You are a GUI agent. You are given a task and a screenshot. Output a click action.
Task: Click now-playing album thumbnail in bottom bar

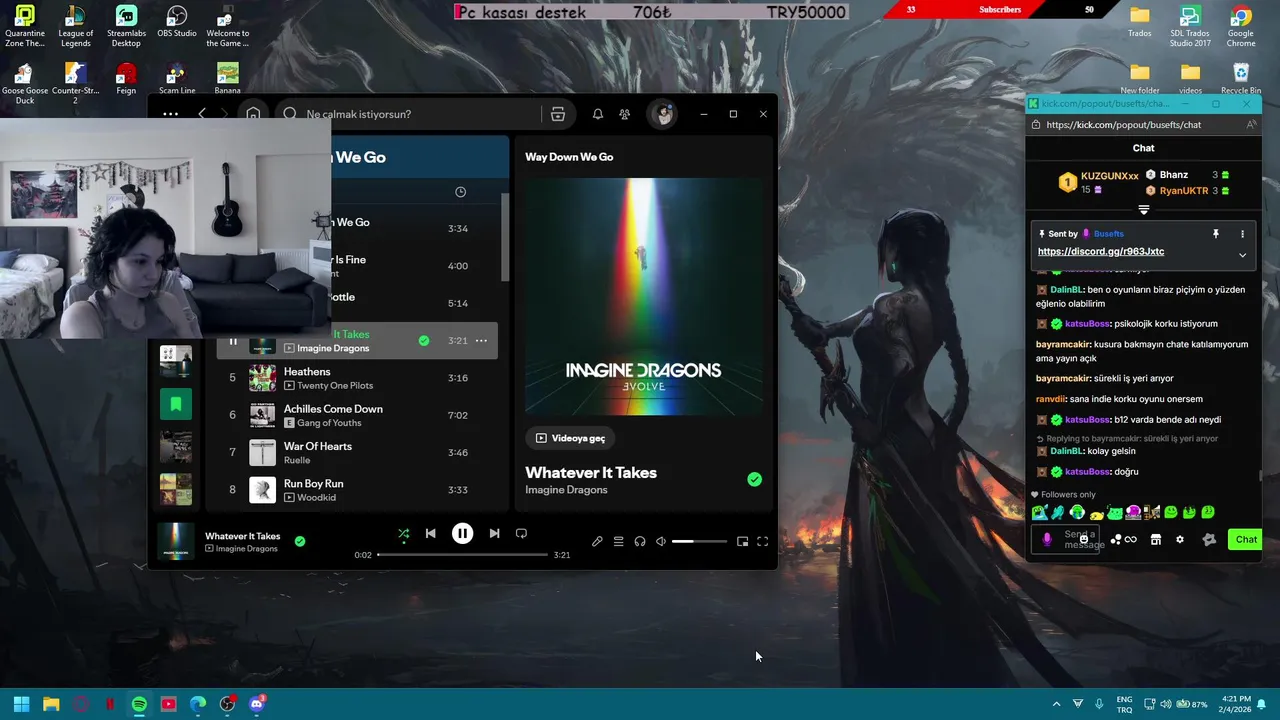tap(176, 541)
